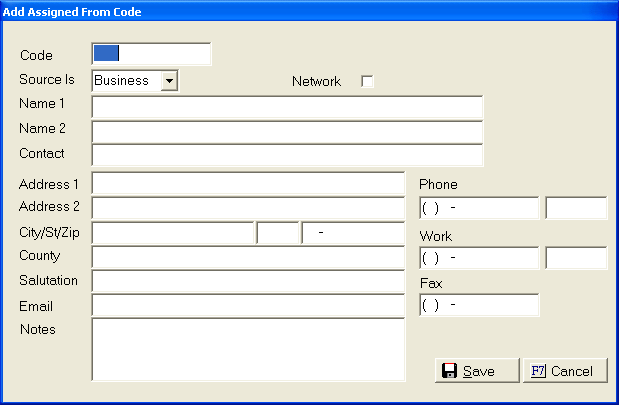The width and height of the screenshot is (619, 405).
Task: Click the Save button
Action: pyautogui.click(x=477, y=371)
